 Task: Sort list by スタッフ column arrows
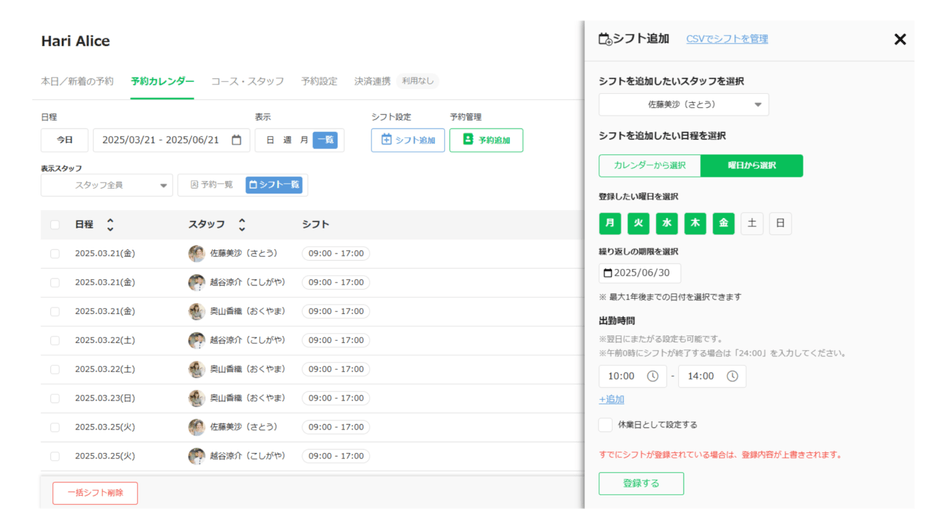(x=241, y=225)
